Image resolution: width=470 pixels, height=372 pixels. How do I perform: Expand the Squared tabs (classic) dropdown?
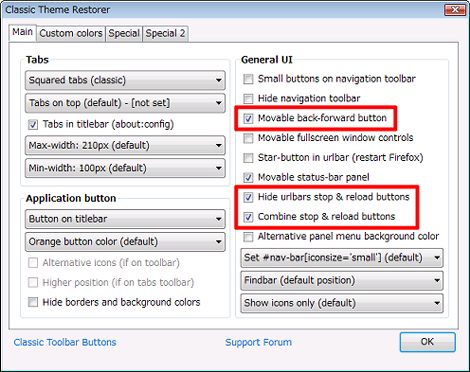pyautogui.click(x=125, y=80)
